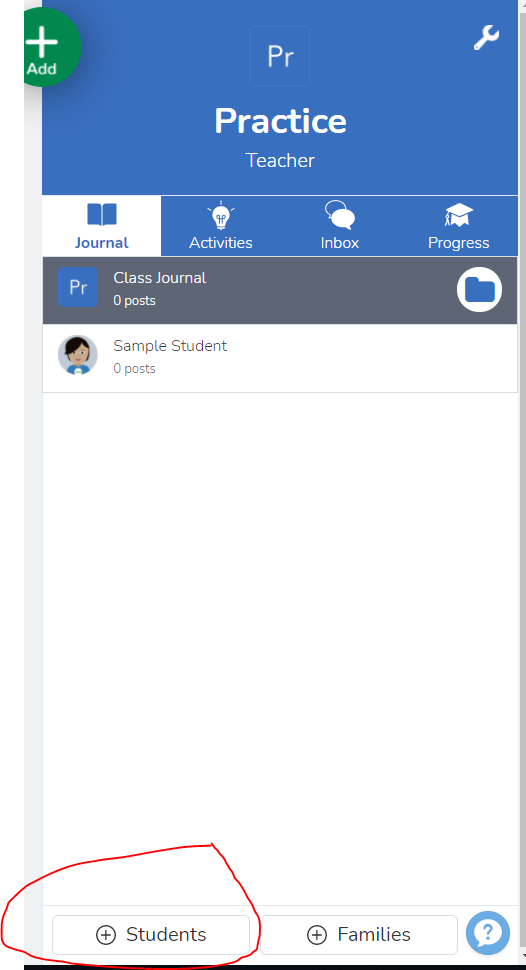The height and width of the screenshot is (970, 526).
Task: Click the Sample Student avatar
Action: (x=78, y=355)
